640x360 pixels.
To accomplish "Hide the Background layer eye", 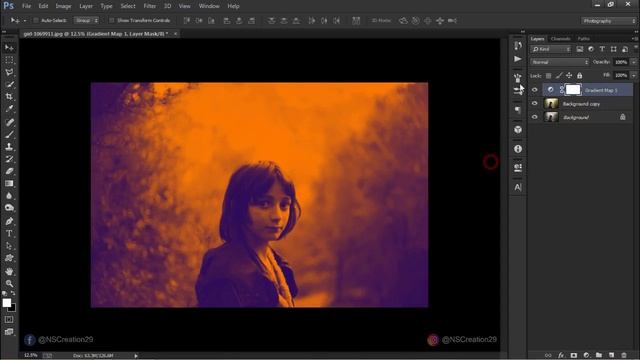I will point(535,117).
